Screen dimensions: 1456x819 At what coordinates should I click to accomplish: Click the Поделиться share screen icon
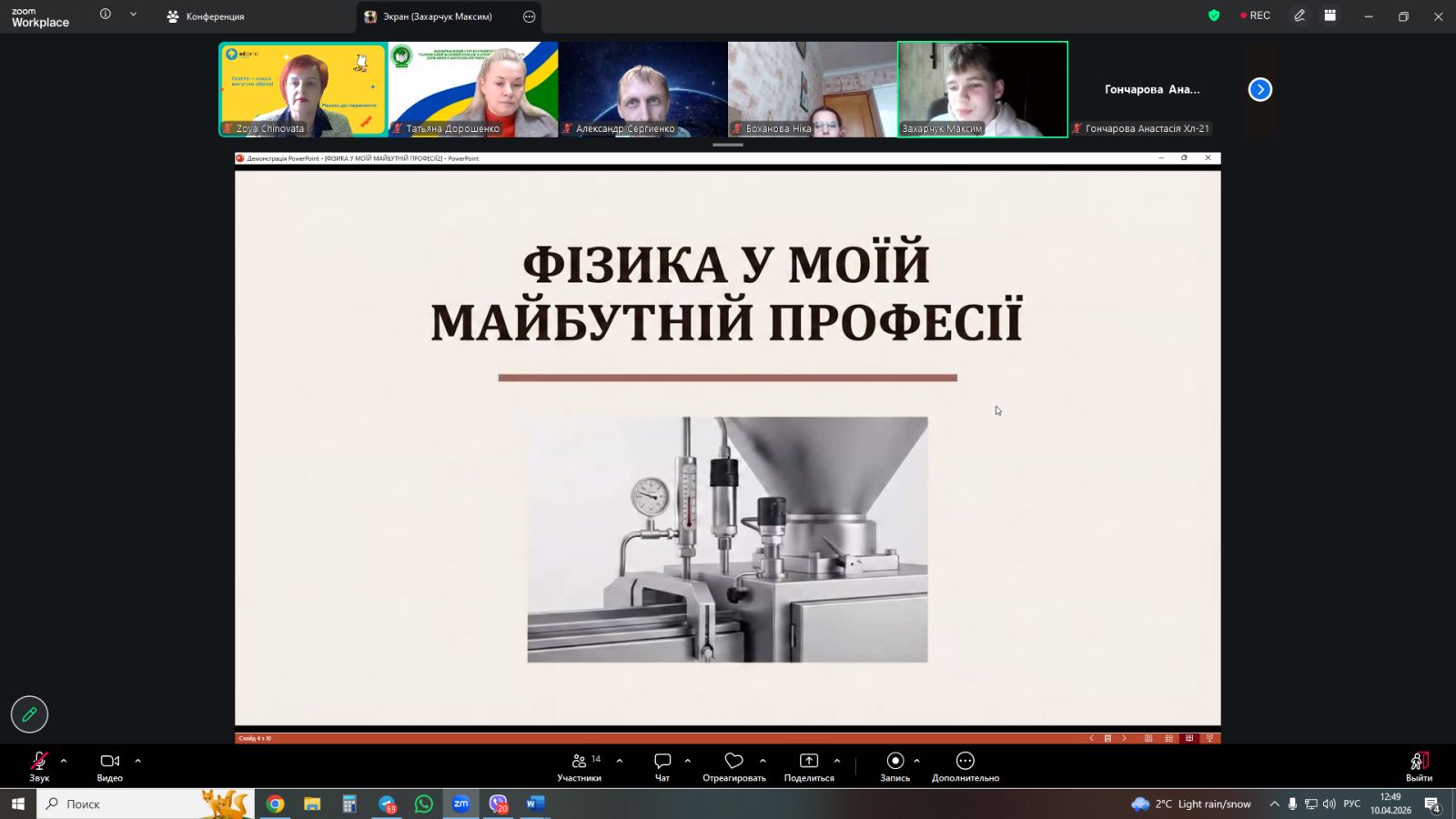click(x=809, y=762)
